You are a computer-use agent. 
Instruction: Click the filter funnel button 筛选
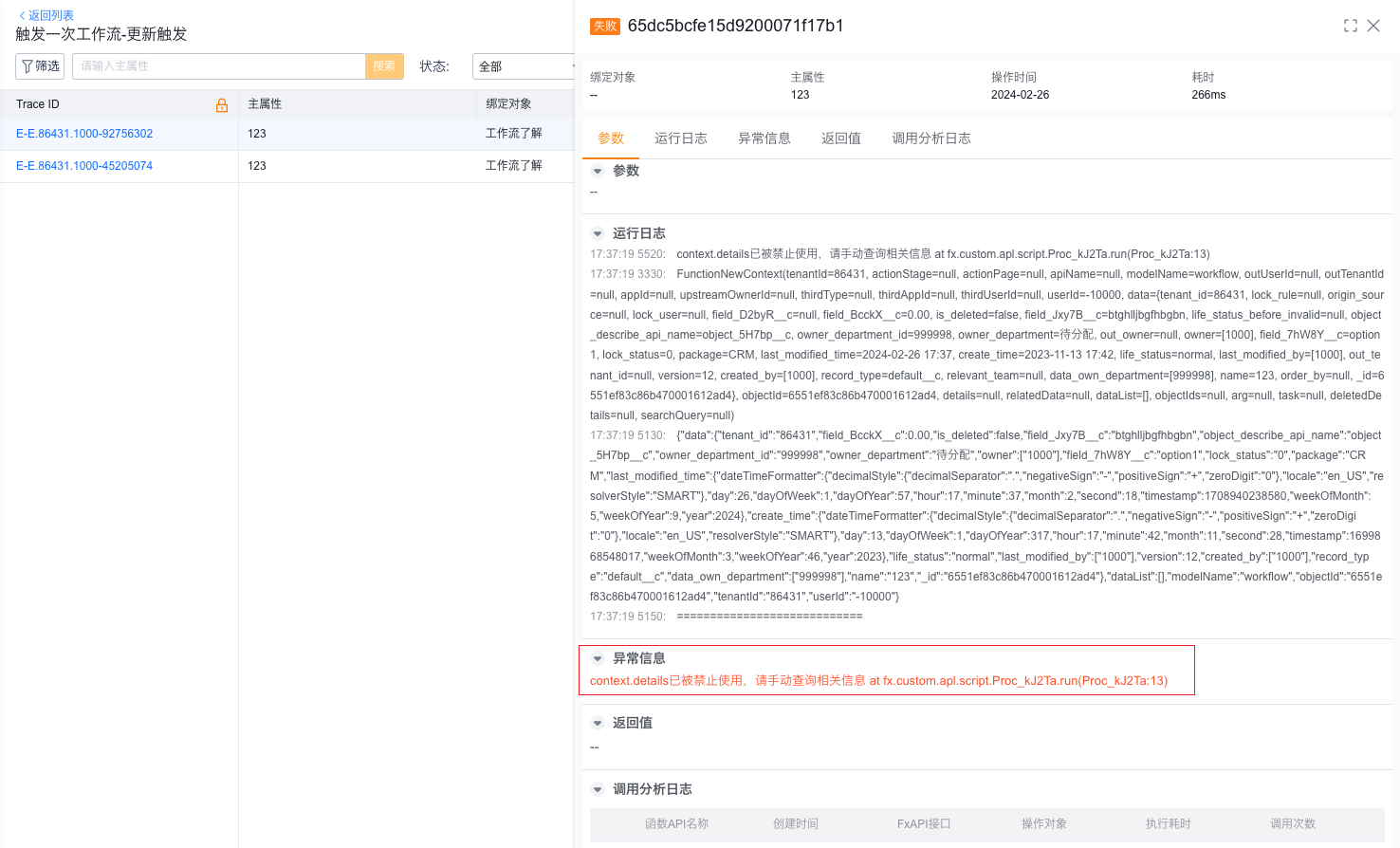pos(40,66)
